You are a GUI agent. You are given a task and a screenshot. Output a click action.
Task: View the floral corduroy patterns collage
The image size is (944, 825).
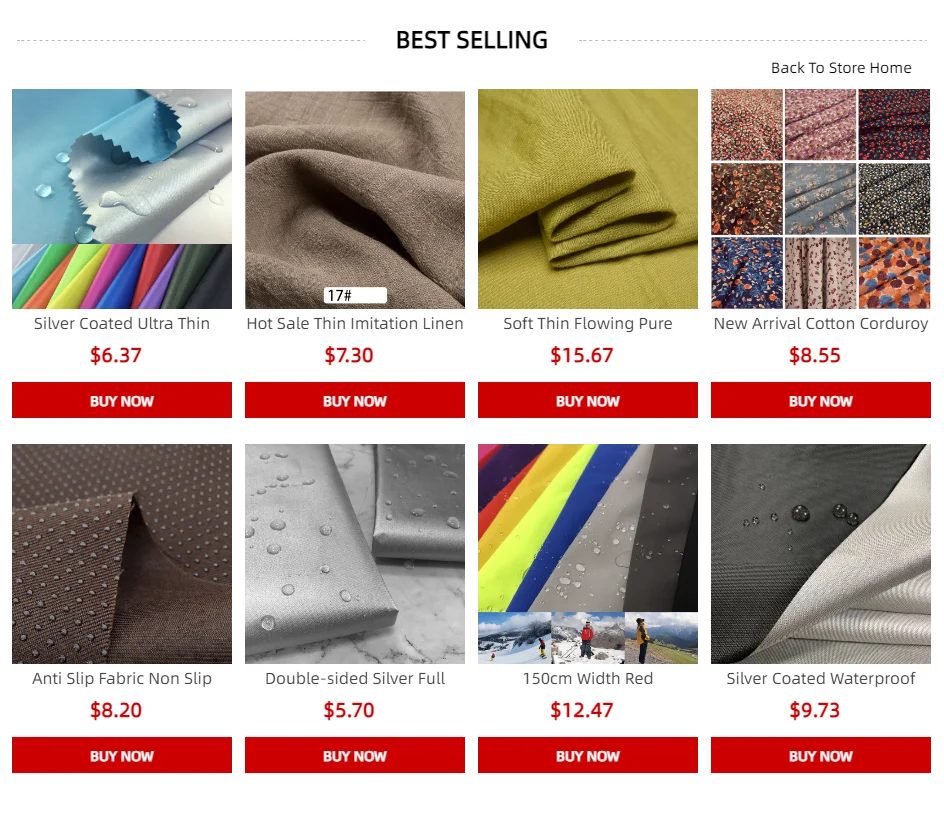point(821,199)
